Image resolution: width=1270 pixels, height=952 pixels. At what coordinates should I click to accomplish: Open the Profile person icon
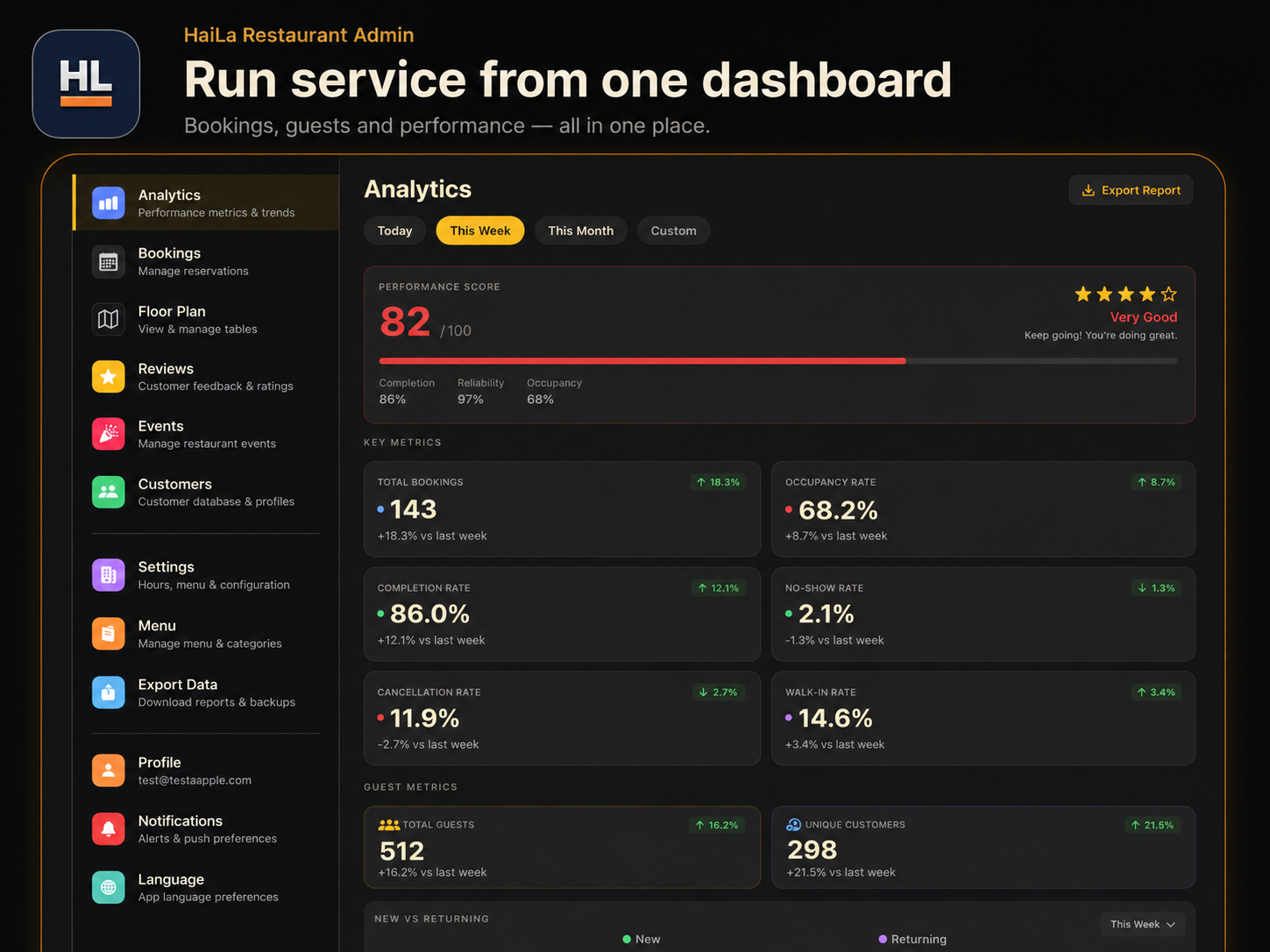click(x=108, y=771)
